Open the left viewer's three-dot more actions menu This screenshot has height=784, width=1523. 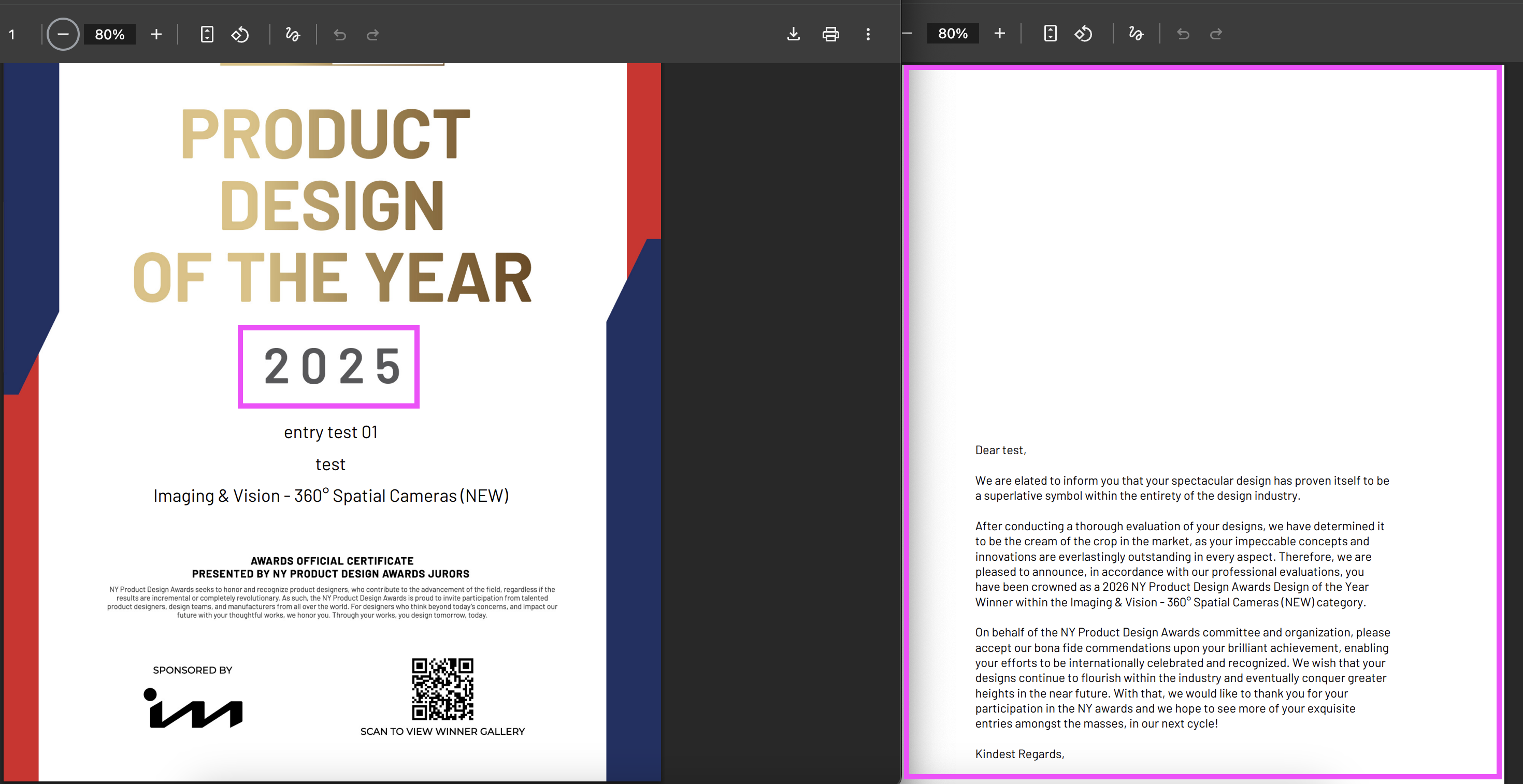tap(868, 34)
